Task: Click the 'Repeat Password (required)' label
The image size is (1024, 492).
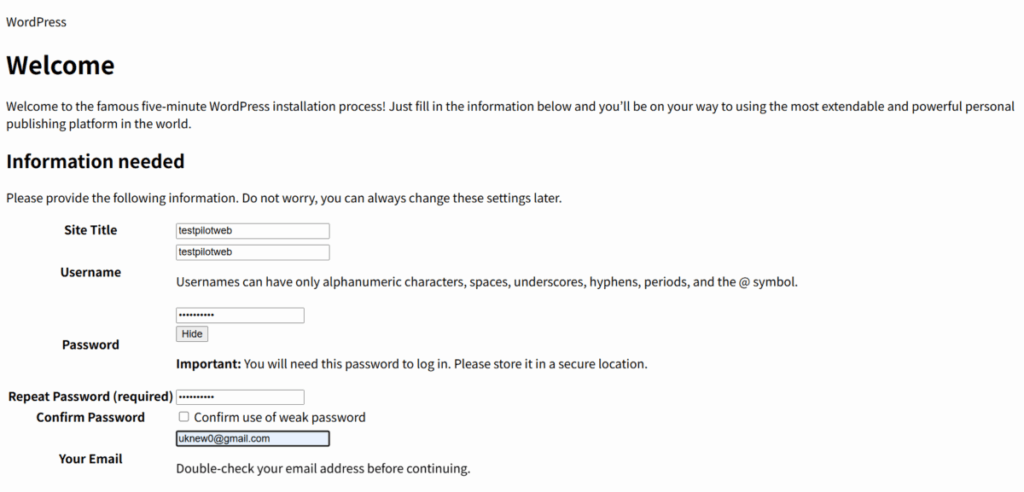Action: coord(90,397)
